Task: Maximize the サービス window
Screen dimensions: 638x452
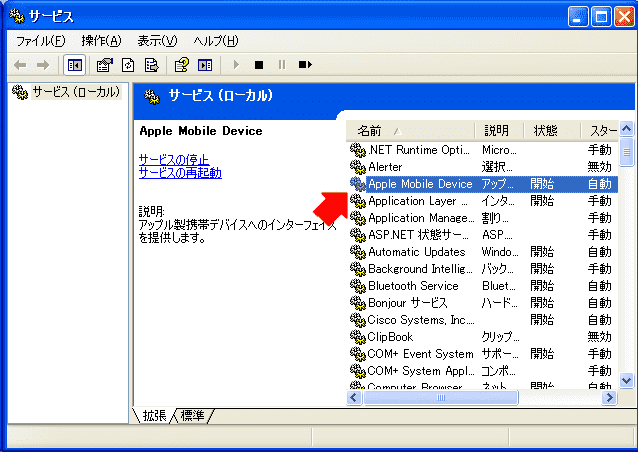Action: click(601, 17)
